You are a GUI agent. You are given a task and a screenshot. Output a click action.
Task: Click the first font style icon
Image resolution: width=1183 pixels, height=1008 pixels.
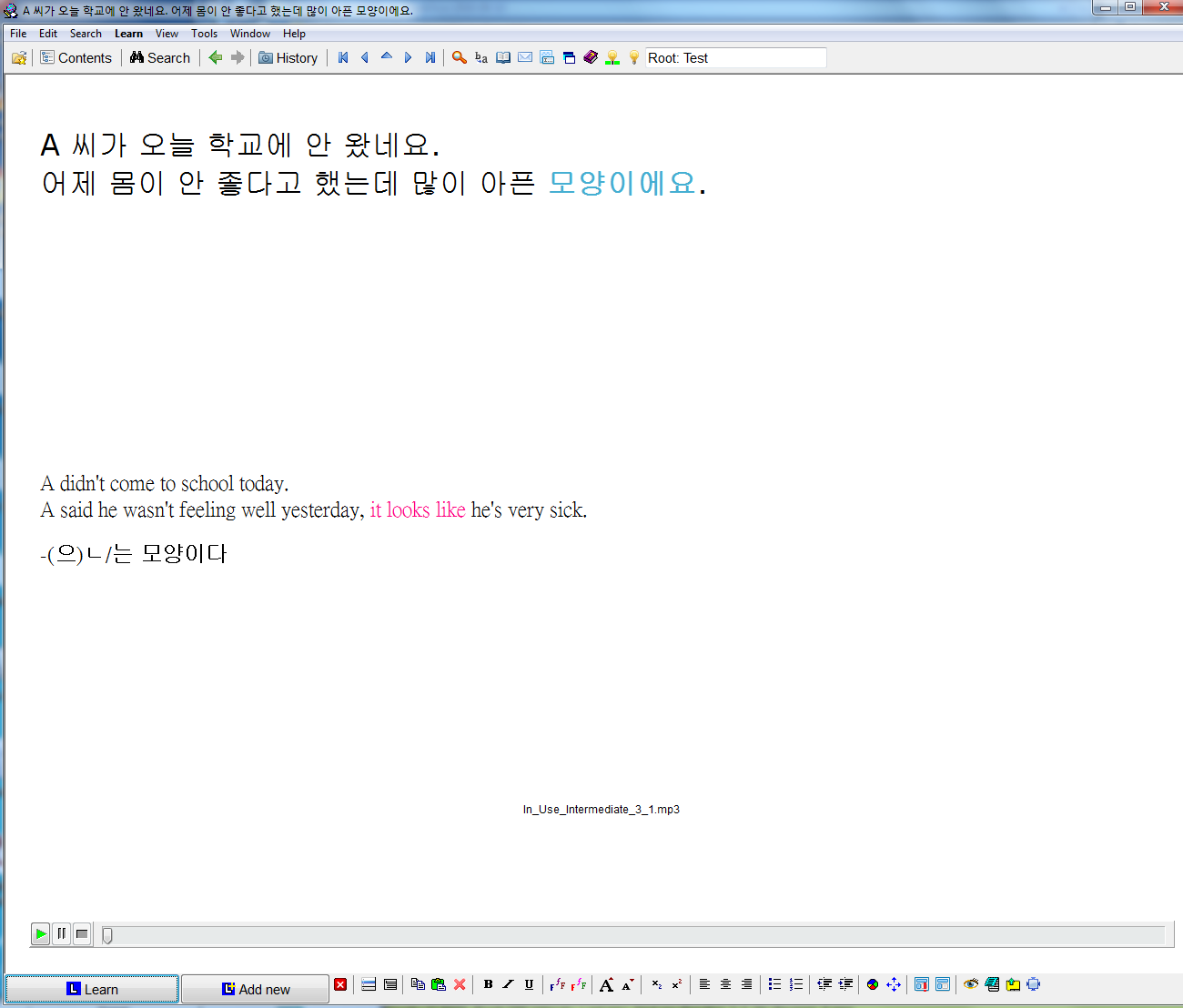click(x=557, y=984)
